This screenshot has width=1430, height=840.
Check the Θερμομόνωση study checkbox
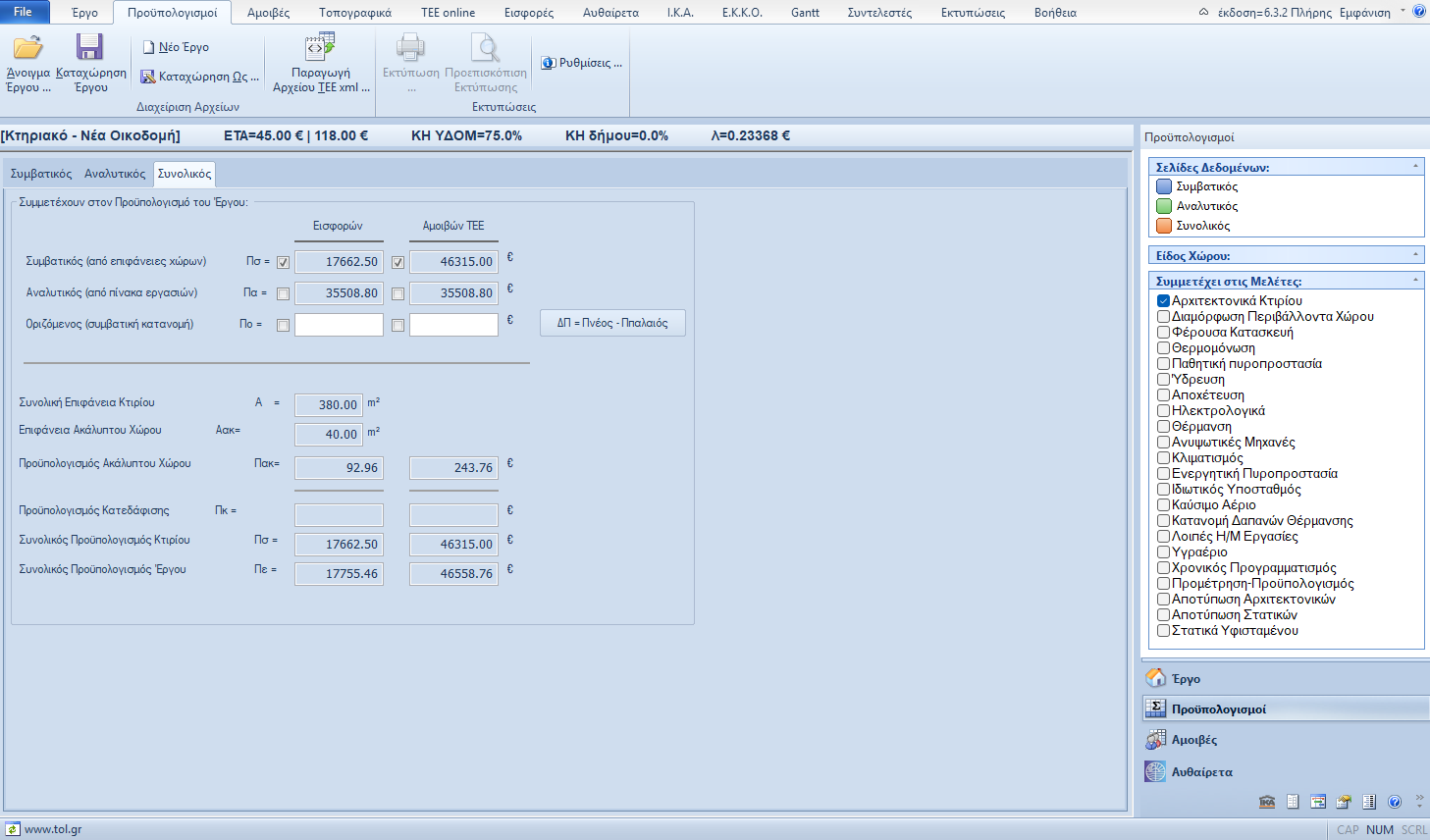pyautogui.click(x=1163, y=348)
